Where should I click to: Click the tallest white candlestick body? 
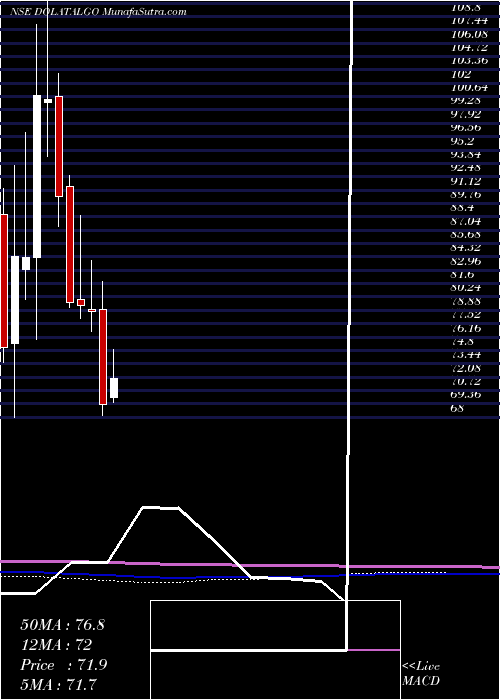click(37, 176)
